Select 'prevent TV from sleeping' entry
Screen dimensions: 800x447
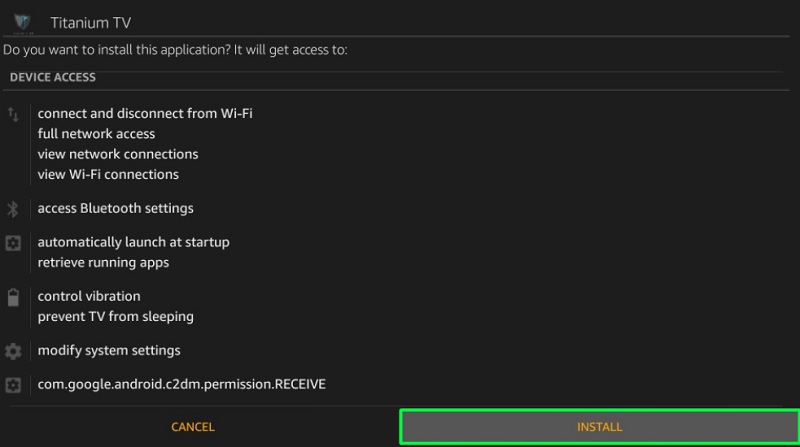[115, 316]
